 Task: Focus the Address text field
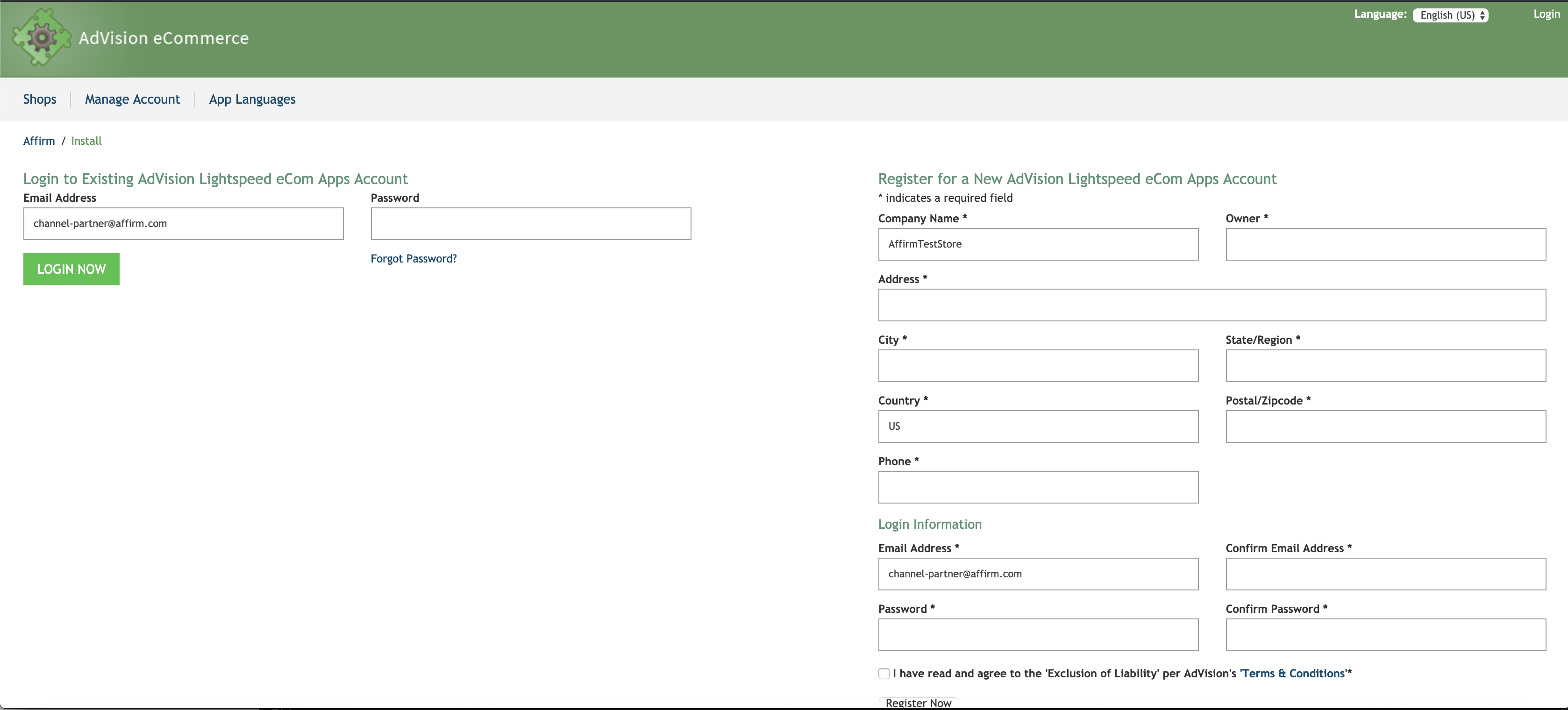pos(1212,305)
